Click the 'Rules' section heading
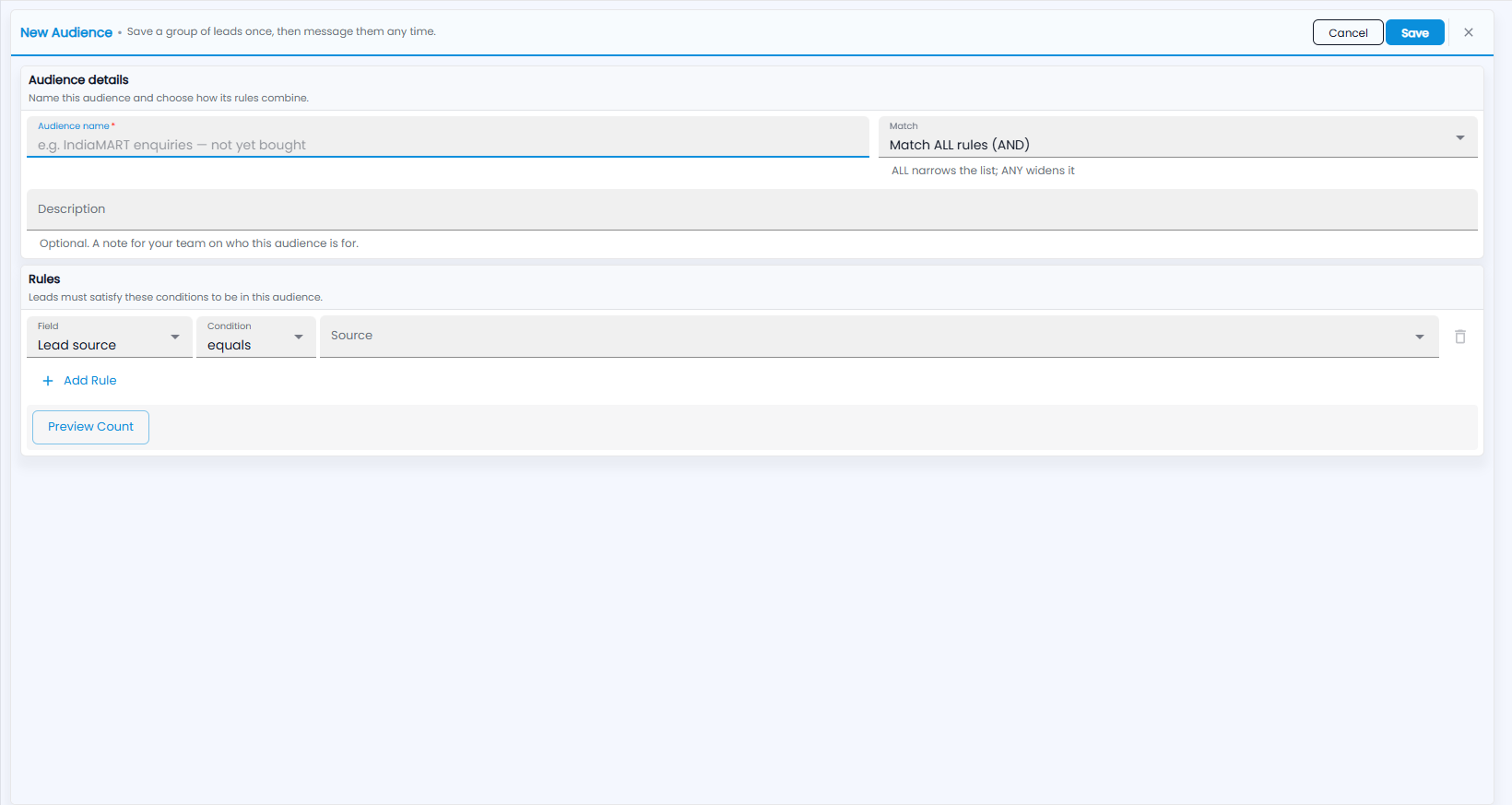Viewport: 1512px width, 805px height. tap(44, 279)
